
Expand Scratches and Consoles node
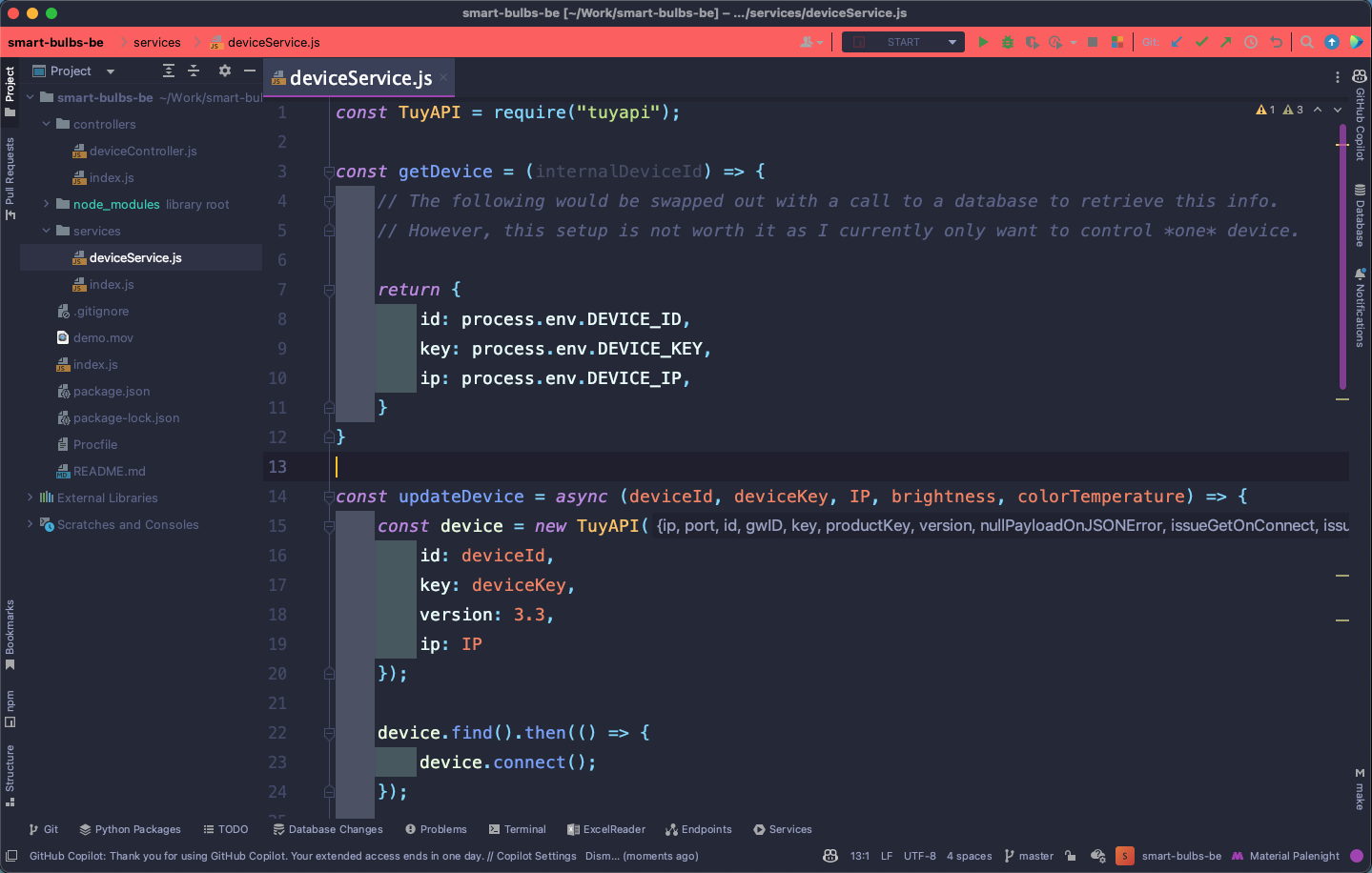30,524
